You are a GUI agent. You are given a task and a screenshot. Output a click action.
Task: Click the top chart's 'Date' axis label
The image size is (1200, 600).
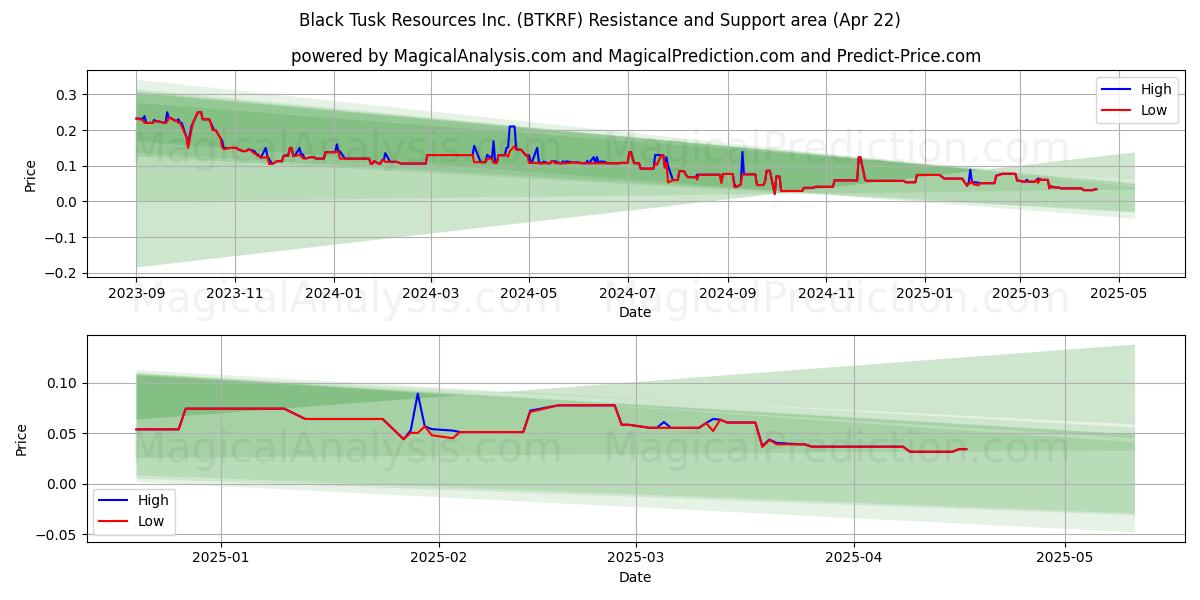click(x=635, y=313)
